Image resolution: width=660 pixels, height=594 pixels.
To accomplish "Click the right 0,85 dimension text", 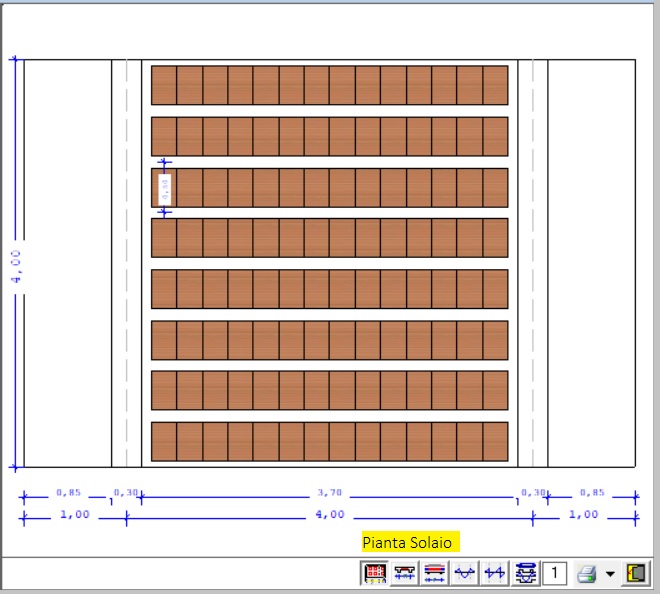I will [592, 492].
